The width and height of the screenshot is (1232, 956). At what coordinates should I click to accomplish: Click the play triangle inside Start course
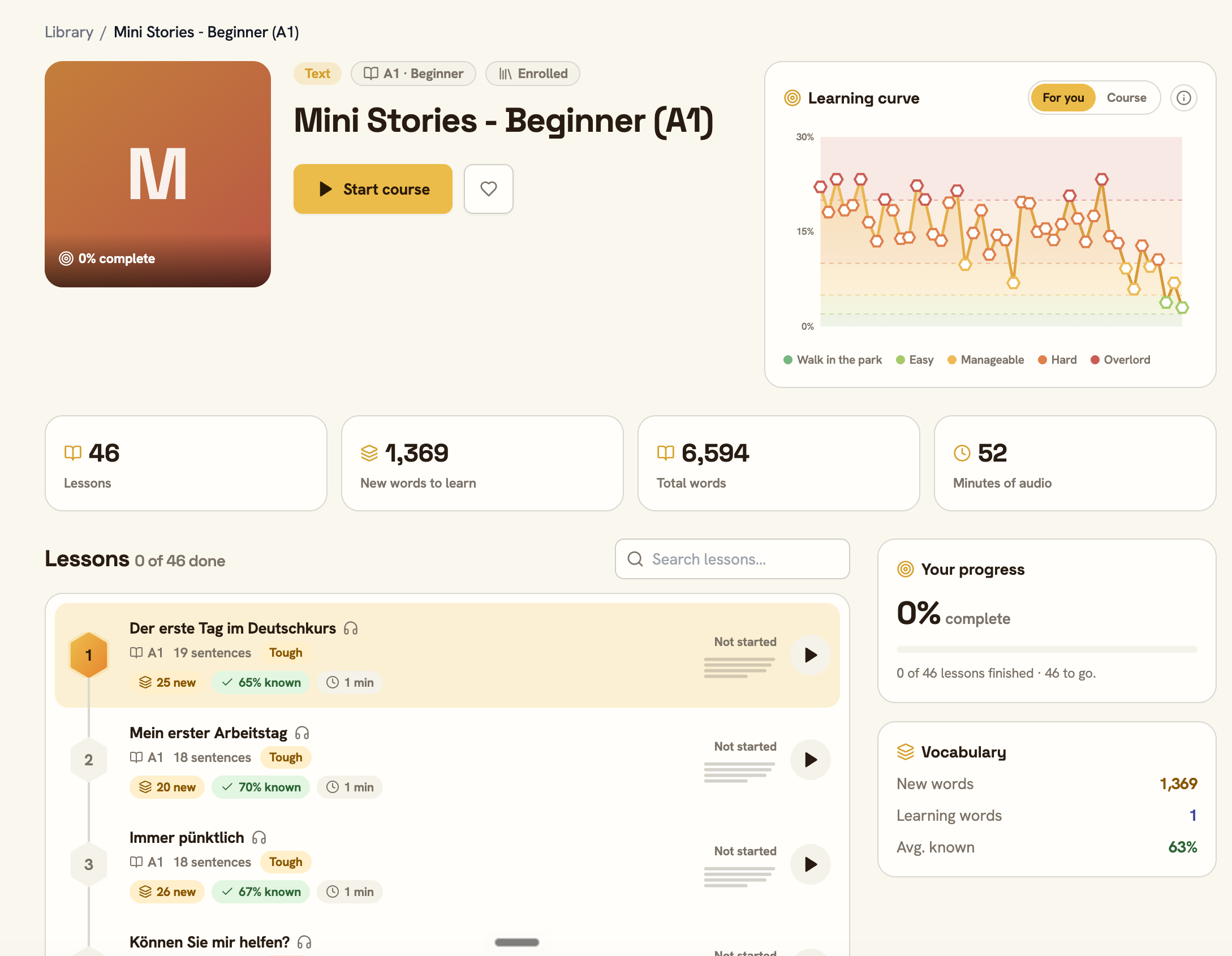(326, 189)
